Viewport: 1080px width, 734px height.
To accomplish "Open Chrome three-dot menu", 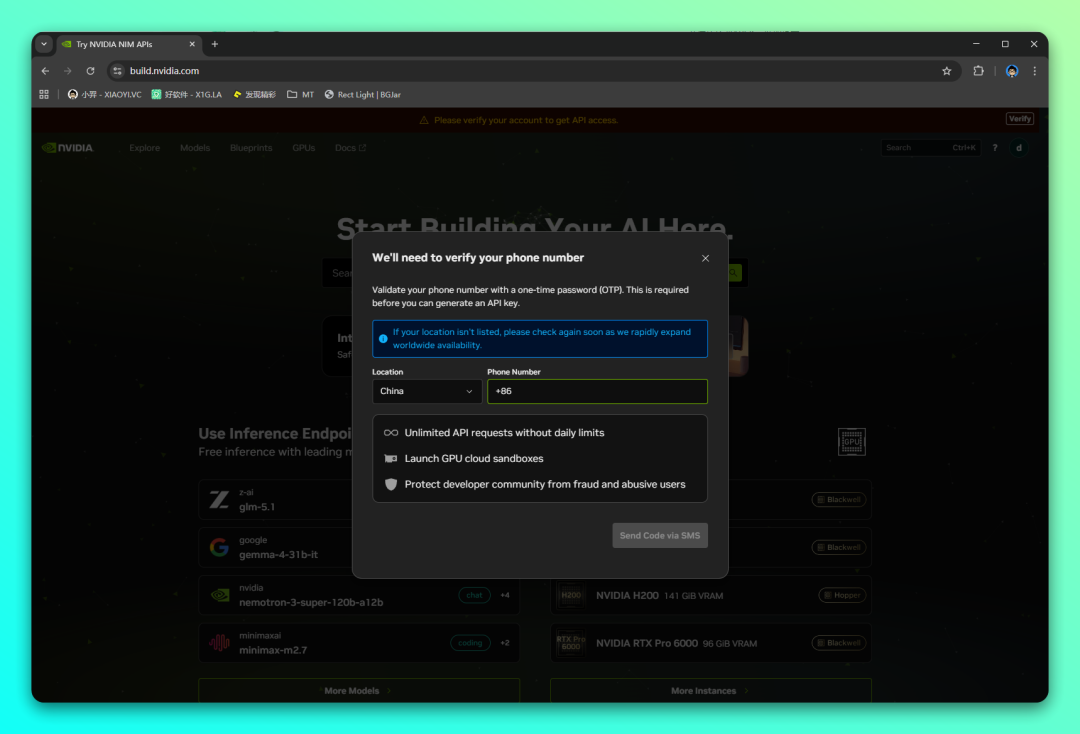I will tap(1034, 71).
